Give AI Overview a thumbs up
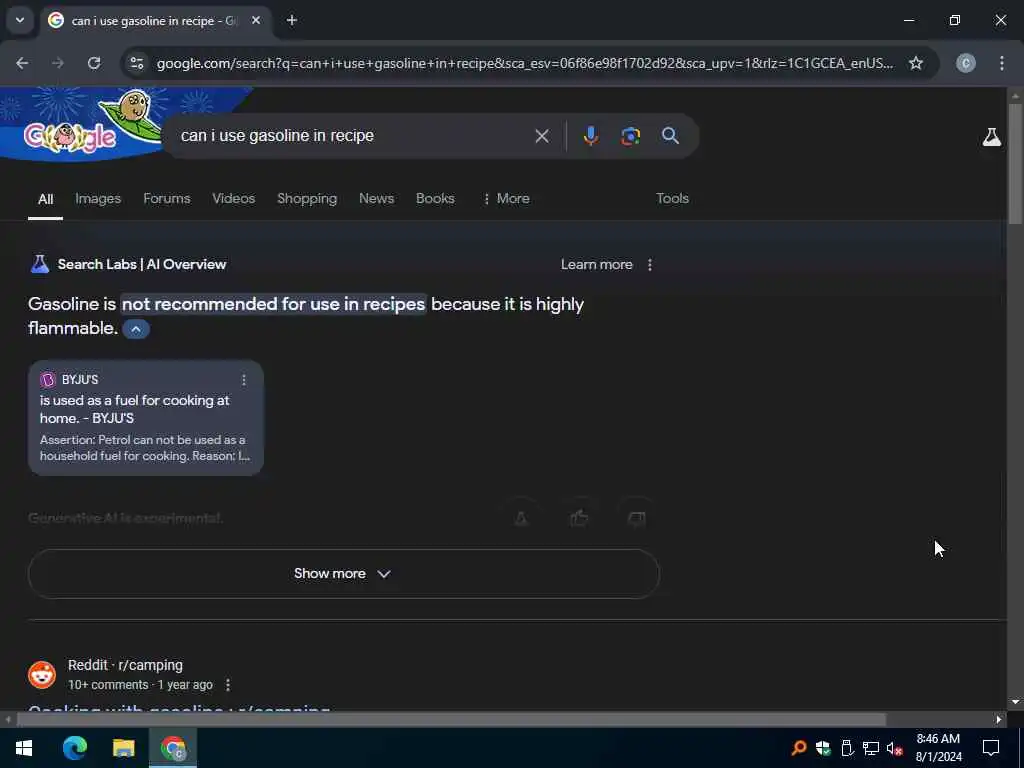The image size is (1024, 768). pyautogui.click(x=579, y=519)
